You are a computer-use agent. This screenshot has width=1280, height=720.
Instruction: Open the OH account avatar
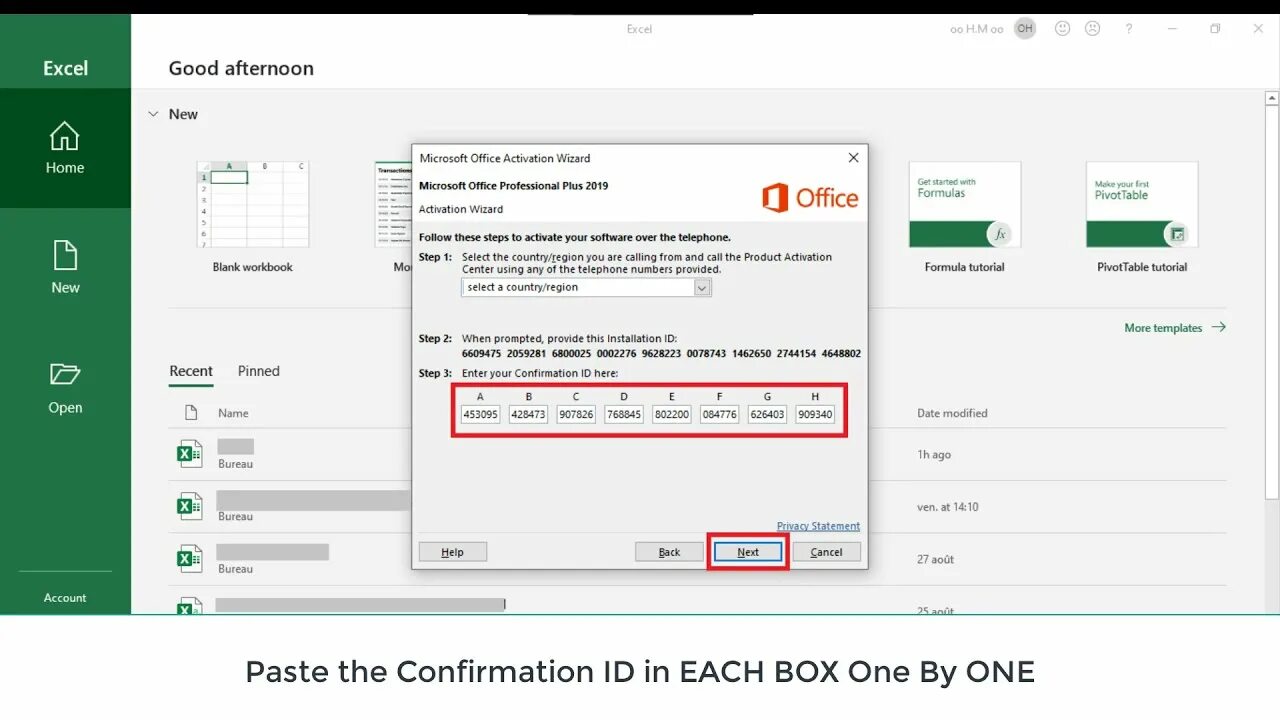coord(1025,29)
